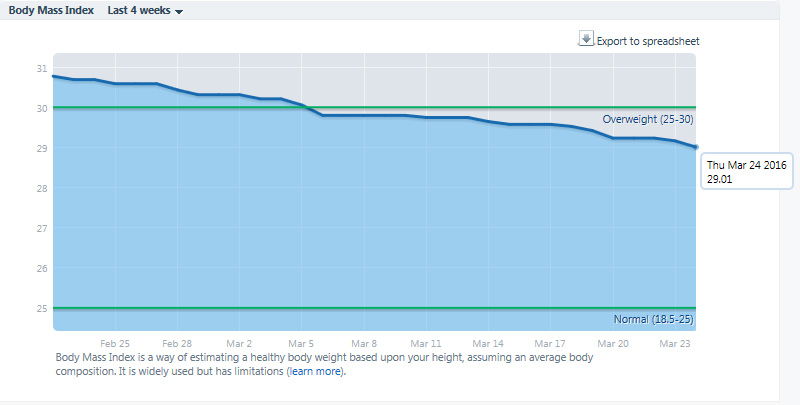
Task: Click the export download arrow icon
Action: (x=586, y=39)
